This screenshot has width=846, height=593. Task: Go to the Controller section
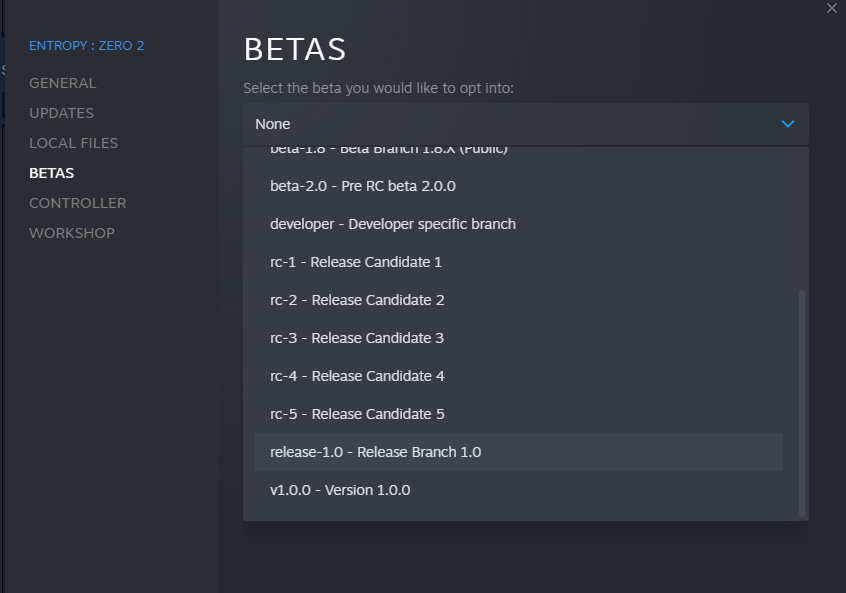pos(77,203)
